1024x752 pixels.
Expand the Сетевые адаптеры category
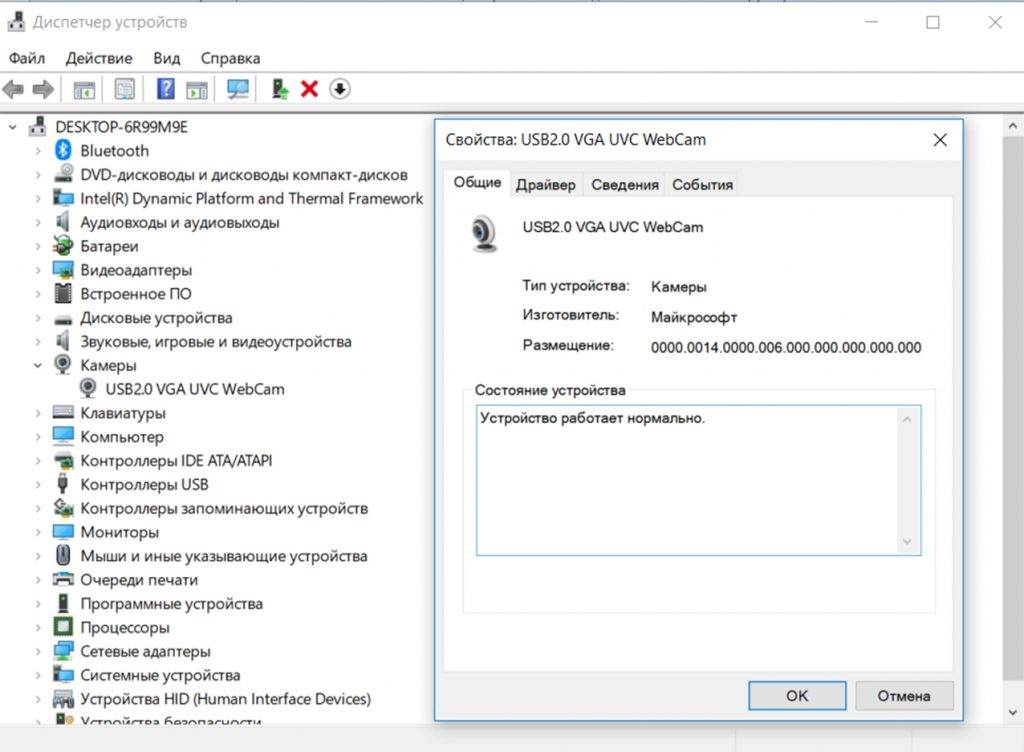[38, 652]
